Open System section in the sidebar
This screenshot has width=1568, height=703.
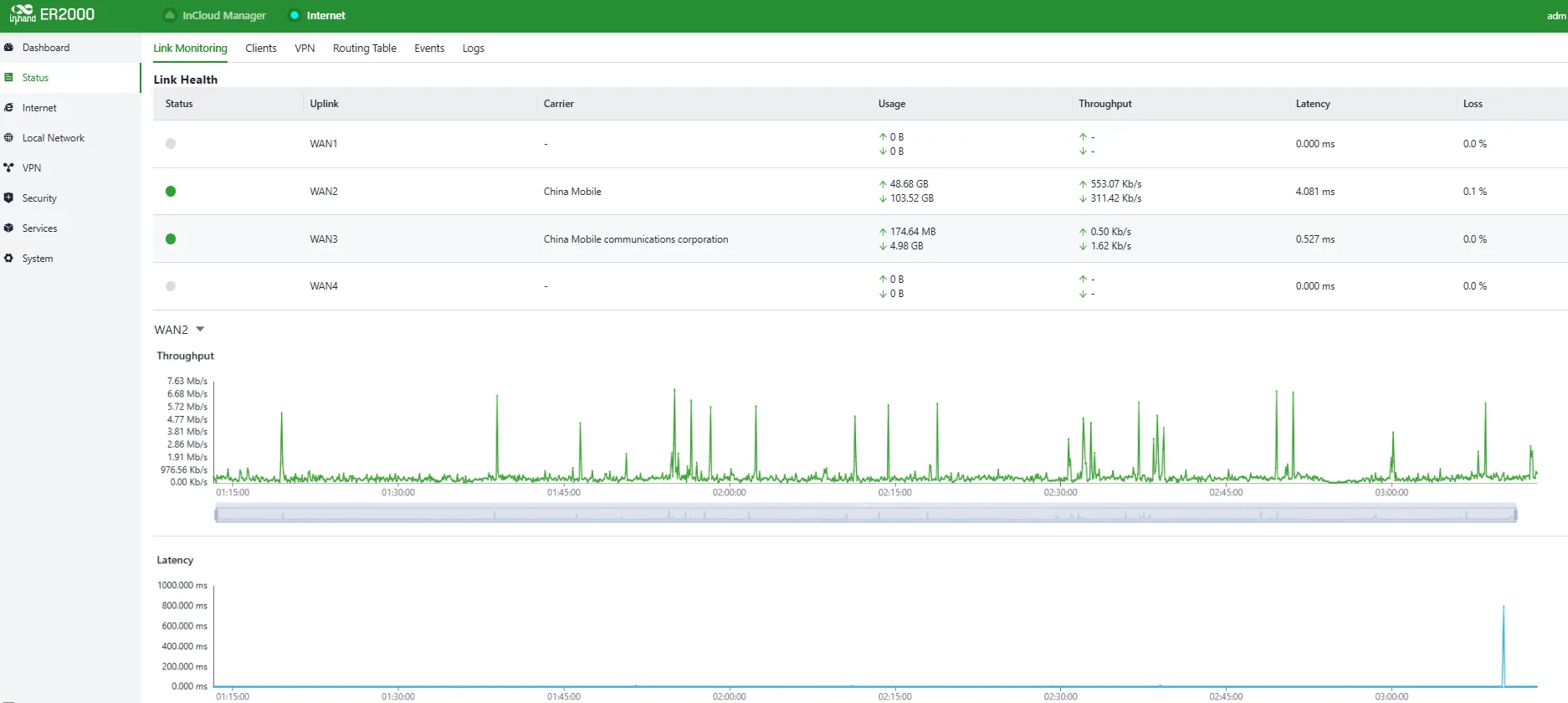click(70, 259)
